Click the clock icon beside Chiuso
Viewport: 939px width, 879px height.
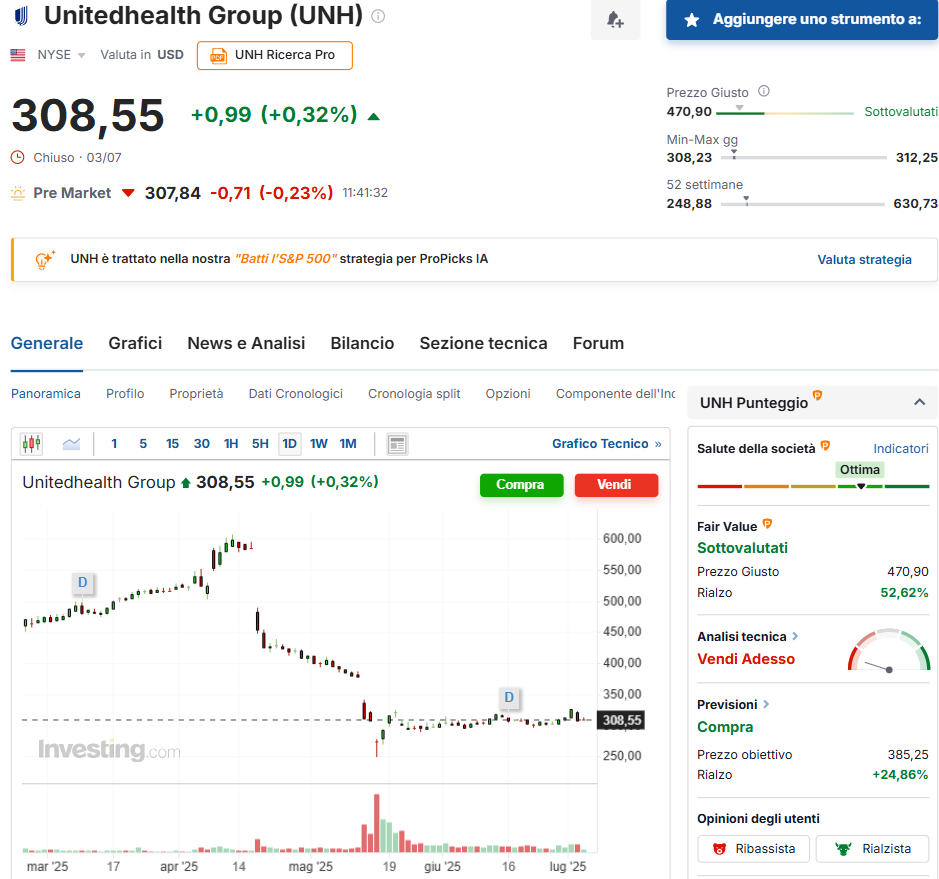18,157
